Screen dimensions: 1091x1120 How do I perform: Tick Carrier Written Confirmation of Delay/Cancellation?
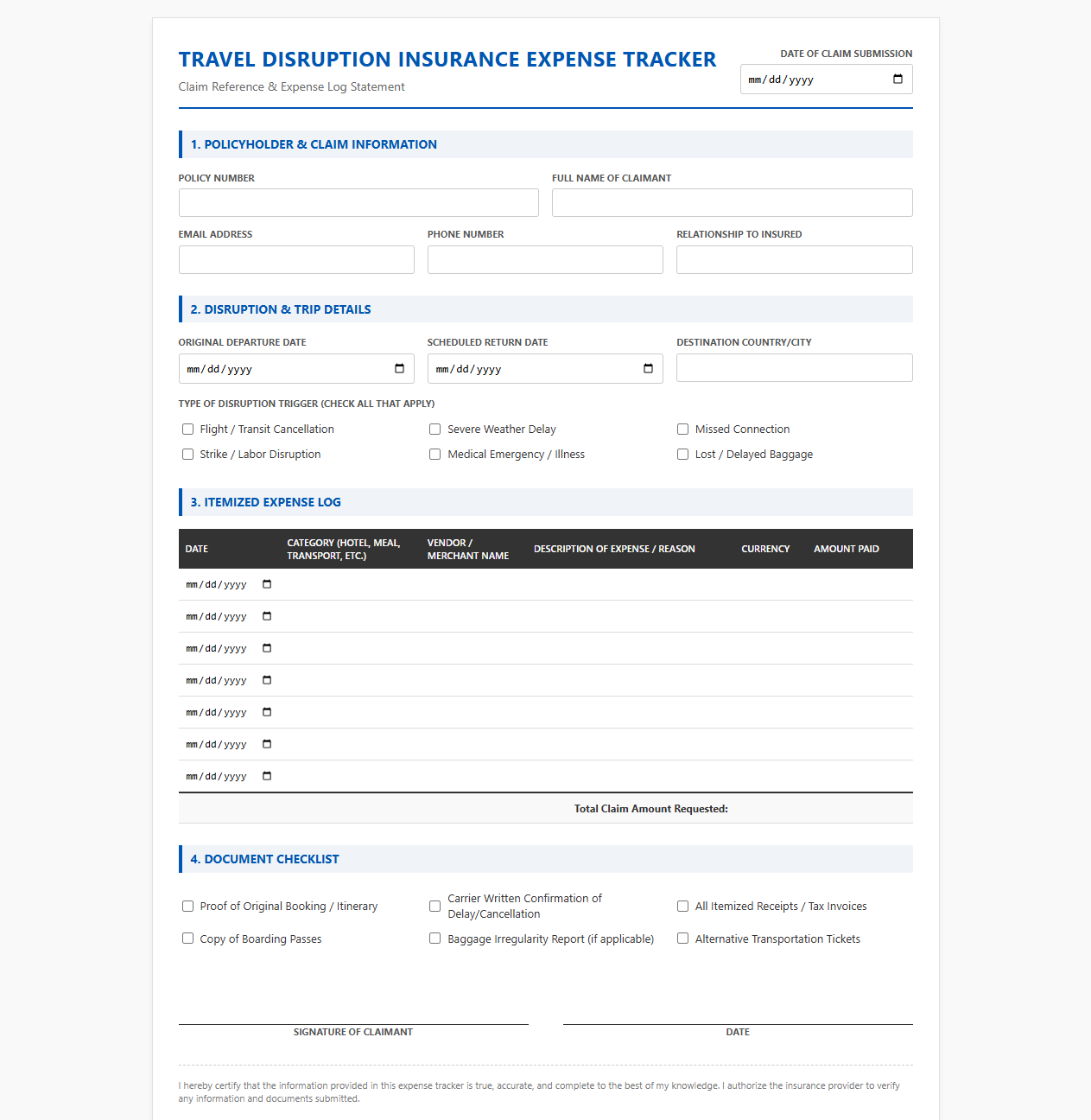pos(435,907)
